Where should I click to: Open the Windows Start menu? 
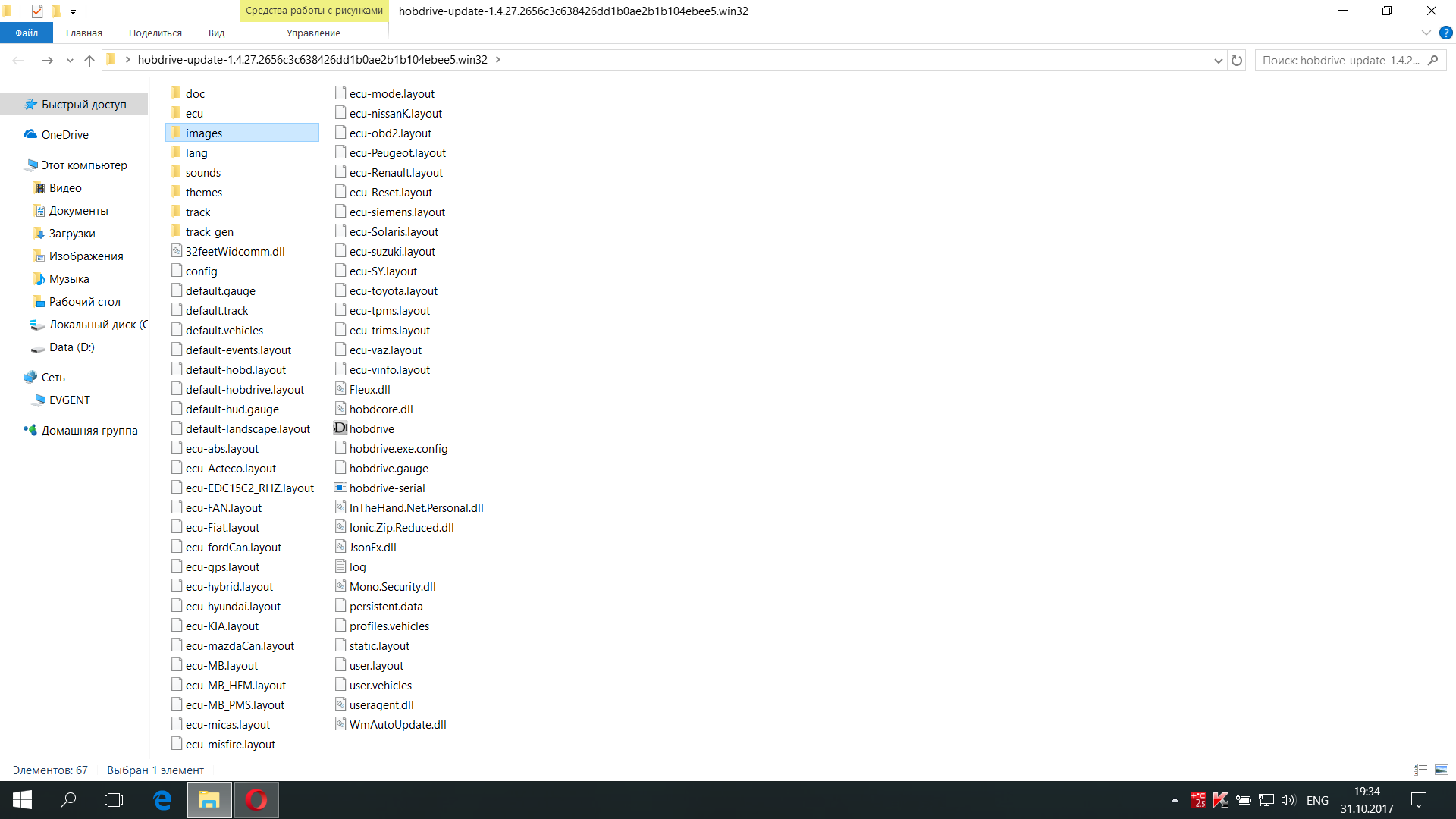pos(22,800)
